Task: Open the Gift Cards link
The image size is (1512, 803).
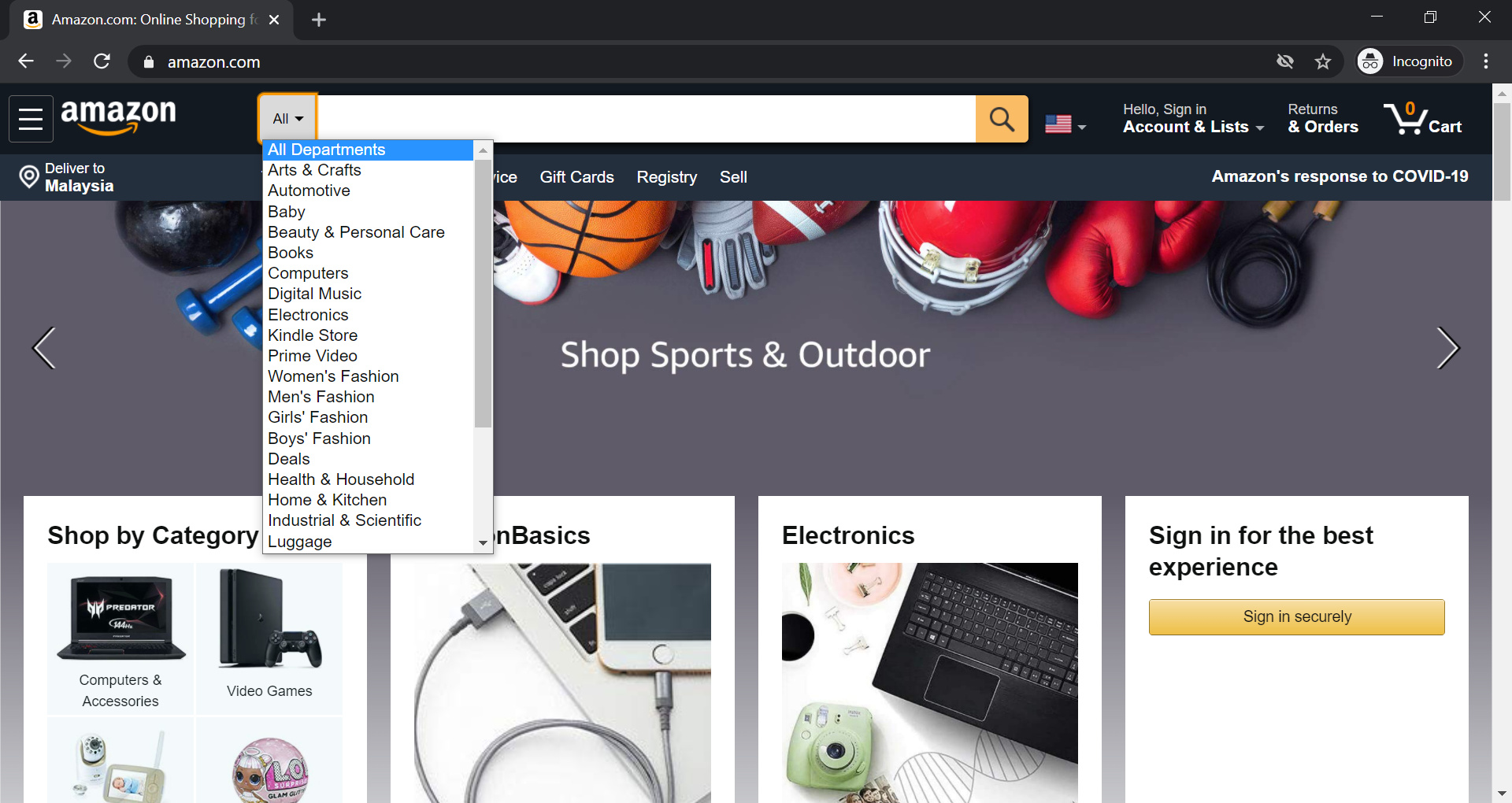Action: point(576,177)
